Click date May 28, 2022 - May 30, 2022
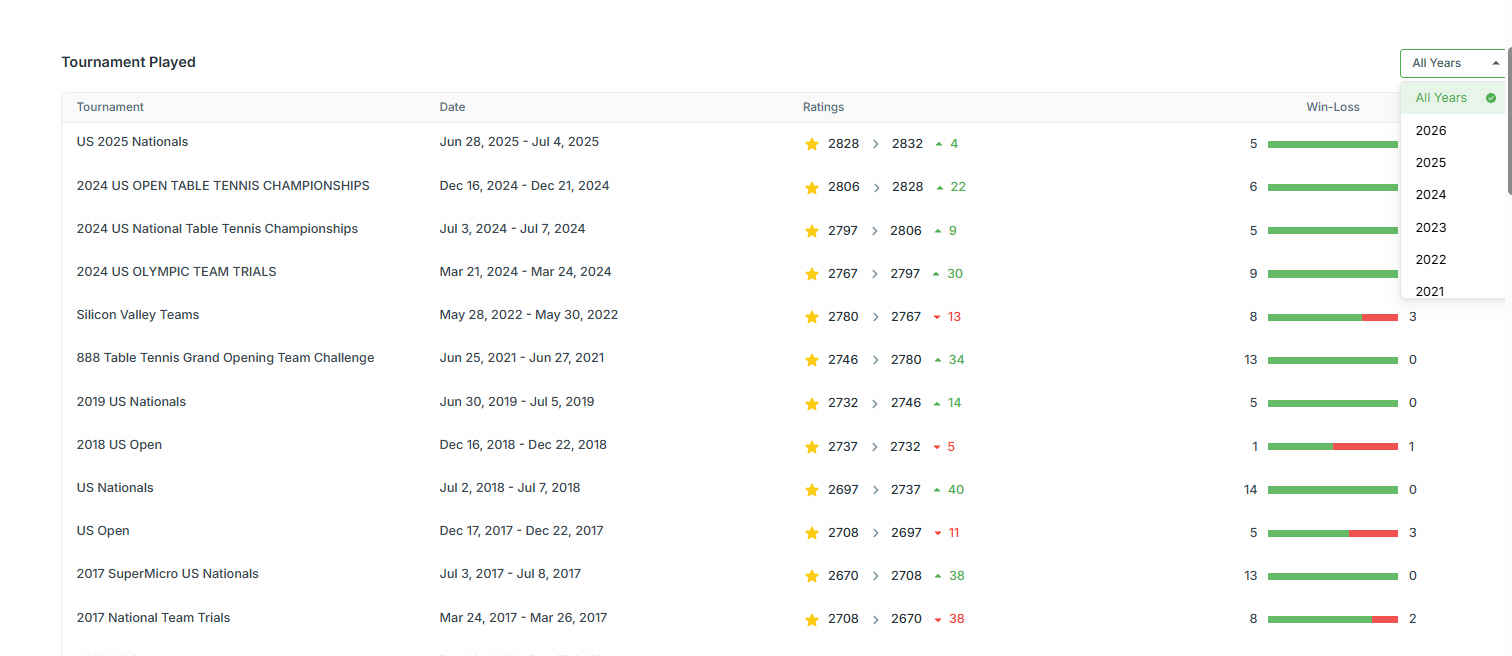 click(529, 315)
